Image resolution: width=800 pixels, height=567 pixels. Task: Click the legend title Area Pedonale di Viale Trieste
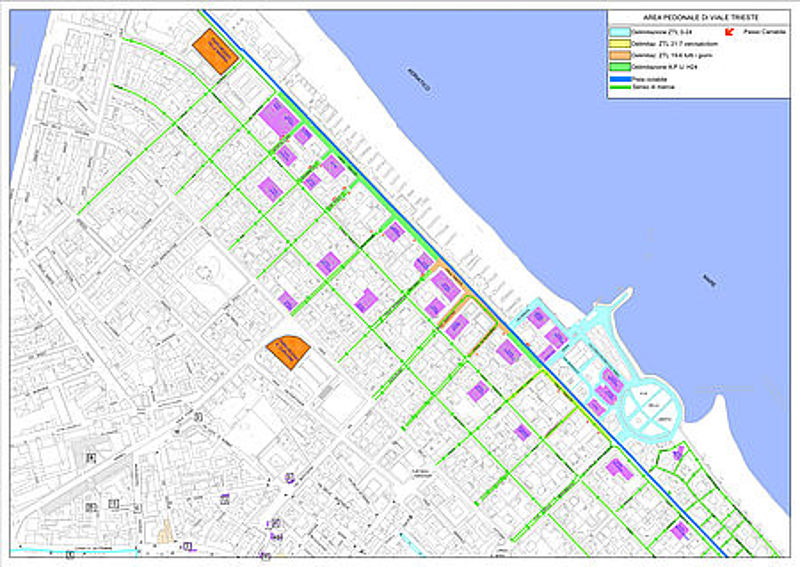coord(700,18)
